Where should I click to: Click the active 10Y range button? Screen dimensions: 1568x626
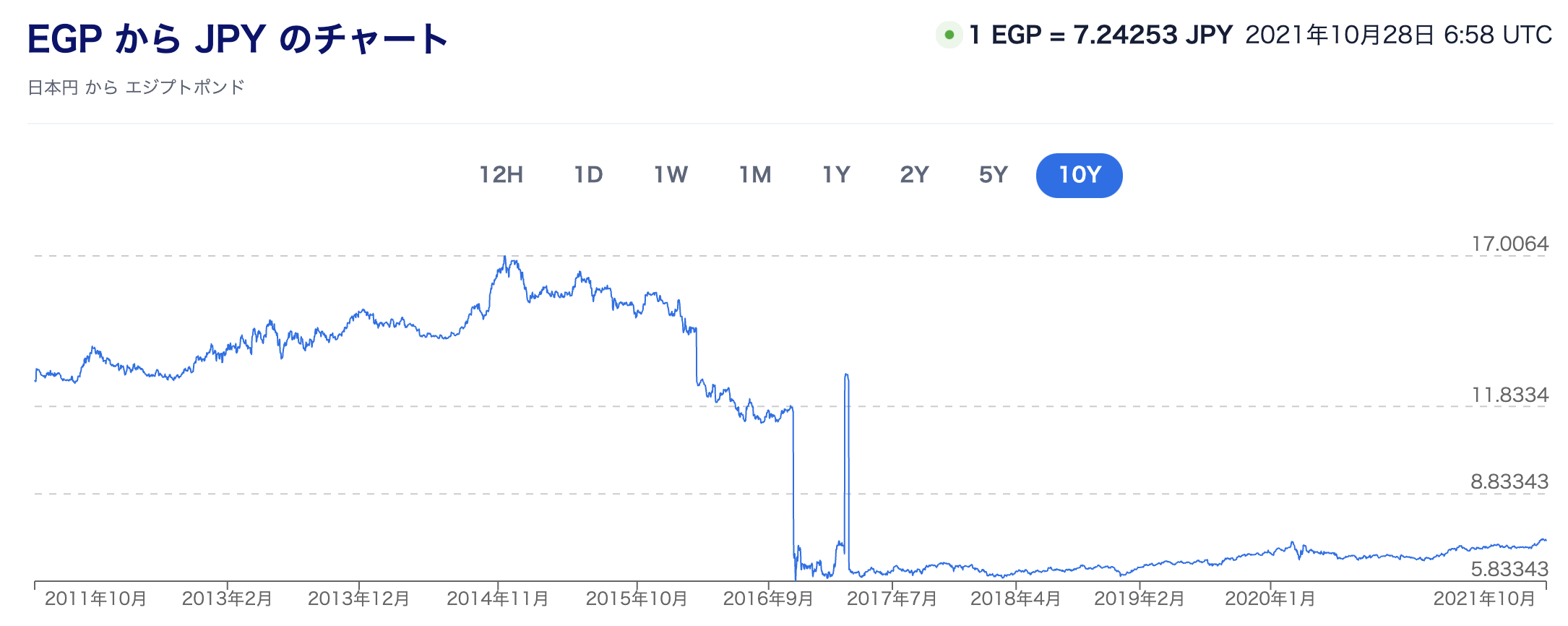click(x=1080, y=175)
